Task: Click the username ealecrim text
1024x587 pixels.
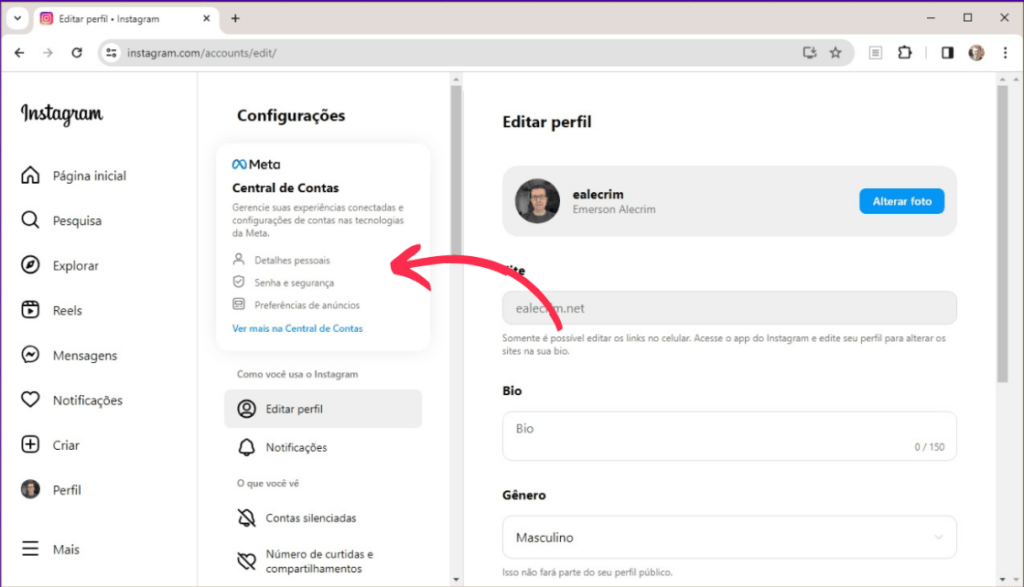Action: (598, 194)
